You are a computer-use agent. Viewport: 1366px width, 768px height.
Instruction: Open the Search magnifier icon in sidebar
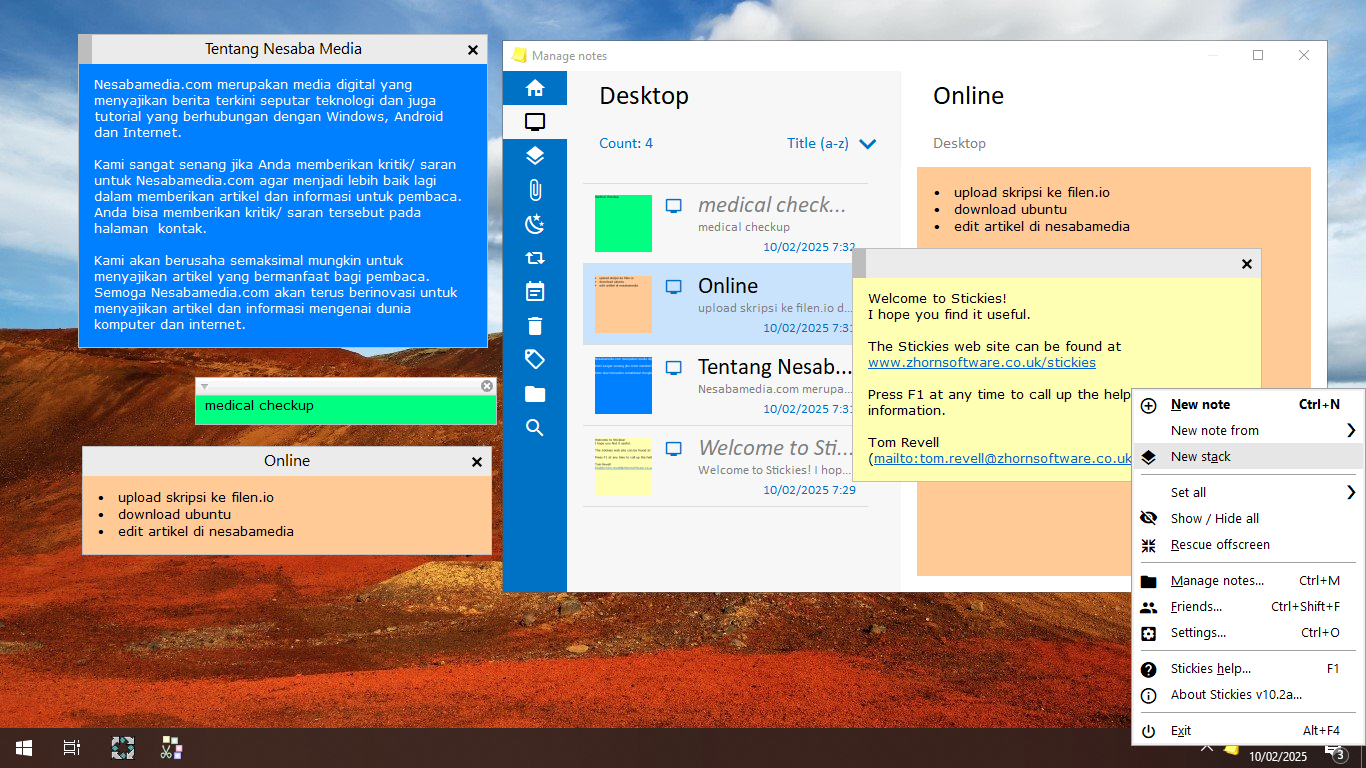point(535,428)
